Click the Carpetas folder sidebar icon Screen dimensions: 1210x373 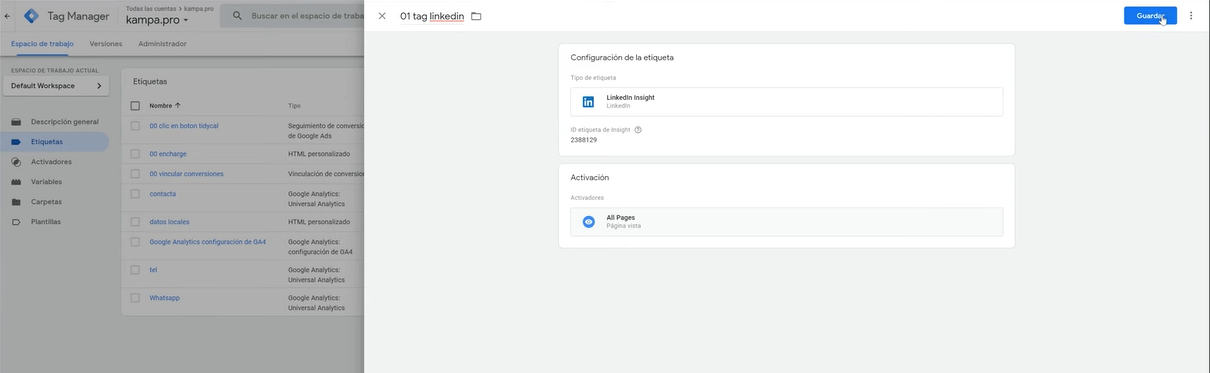tap(15, 202)
